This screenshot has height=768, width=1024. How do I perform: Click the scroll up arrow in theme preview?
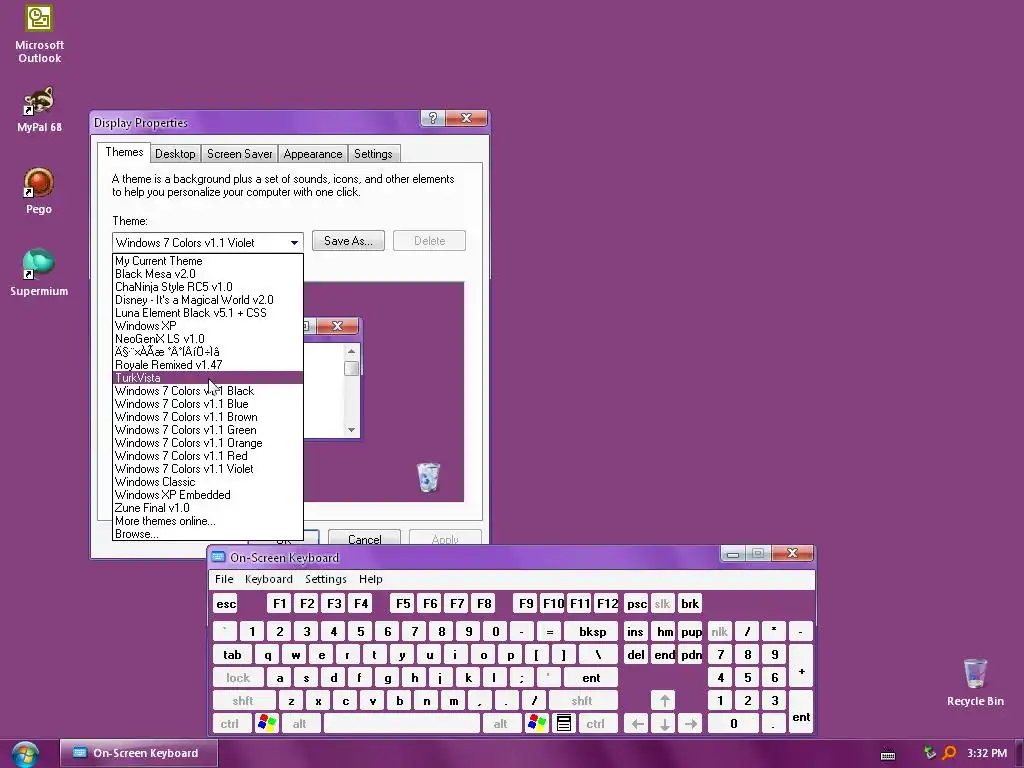(x=351, y=351)
